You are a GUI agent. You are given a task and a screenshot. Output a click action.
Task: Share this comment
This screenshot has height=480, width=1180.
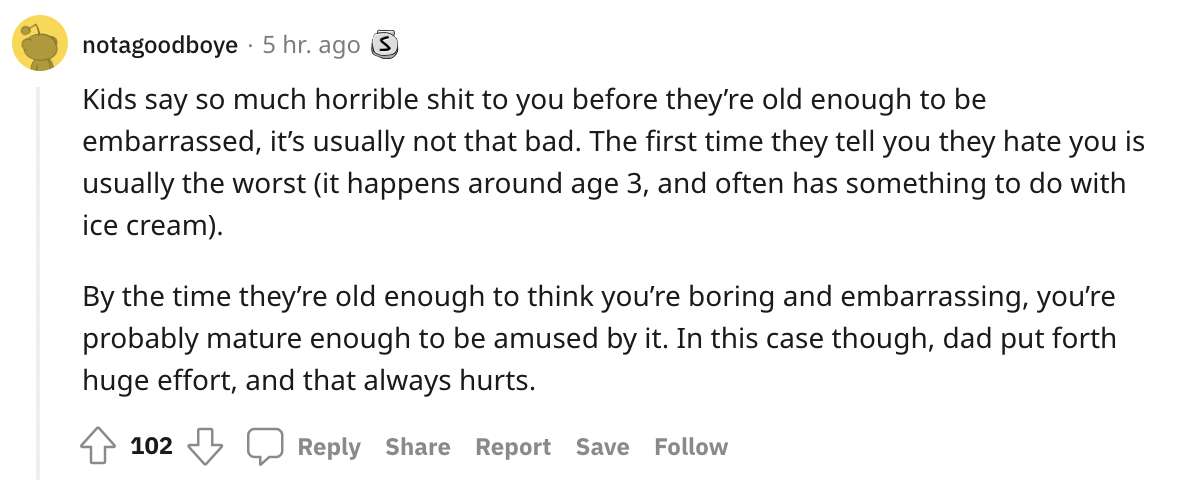417,447
